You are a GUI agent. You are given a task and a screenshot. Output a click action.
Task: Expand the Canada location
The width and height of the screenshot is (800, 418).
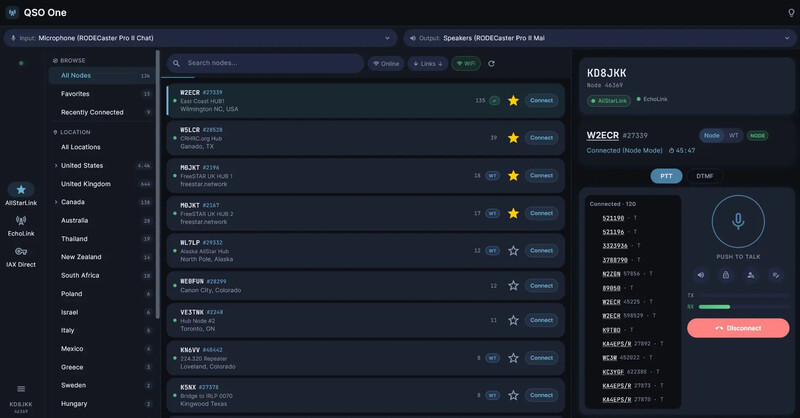(x=56, y=202)
